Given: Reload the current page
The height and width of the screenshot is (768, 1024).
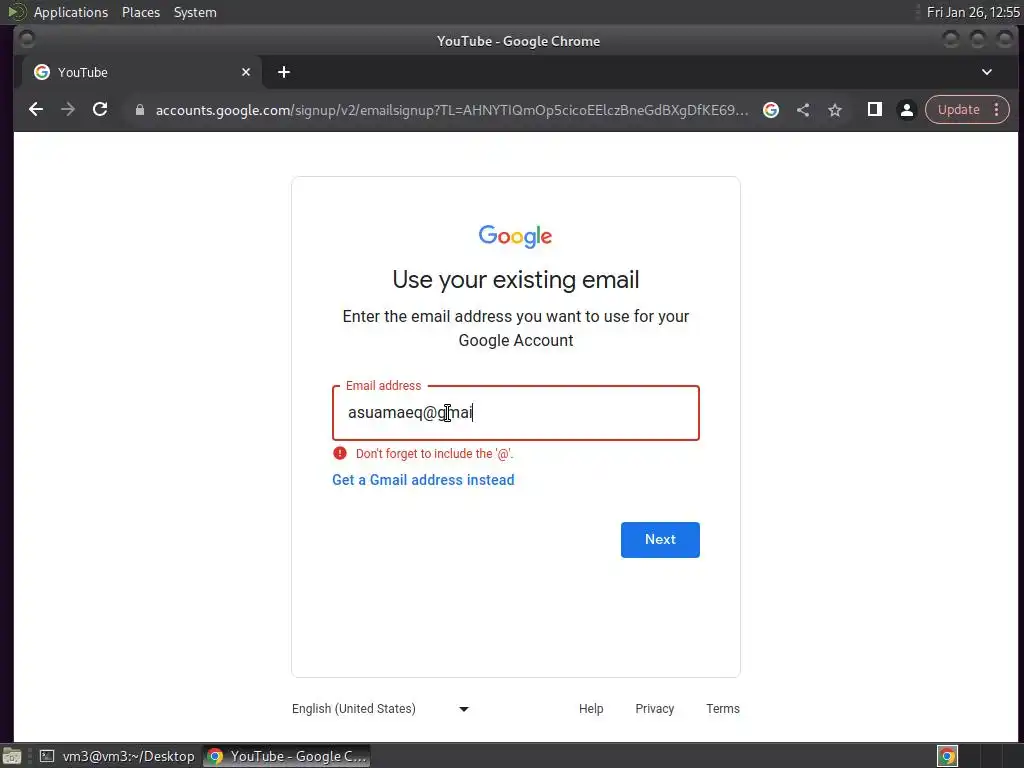Looking at the screenshot, I should coord(100,110).
